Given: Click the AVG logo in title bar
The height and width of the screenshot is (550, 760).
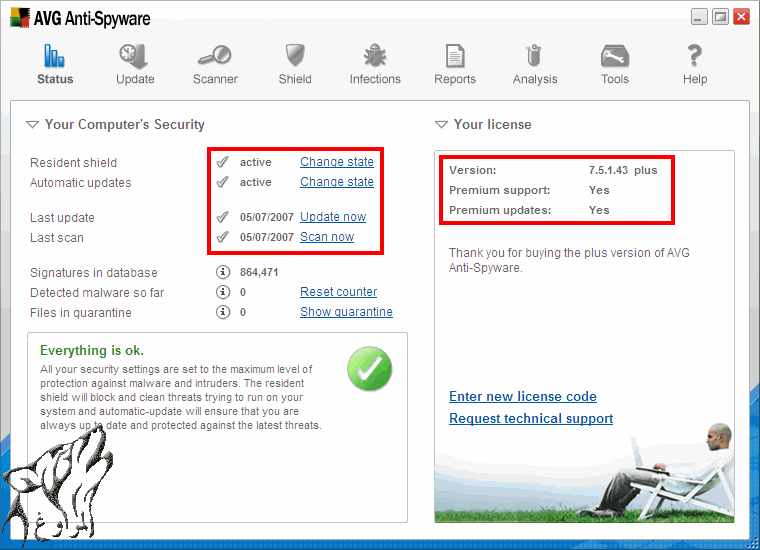Looking at the screenshot, I should coord(19,17).
